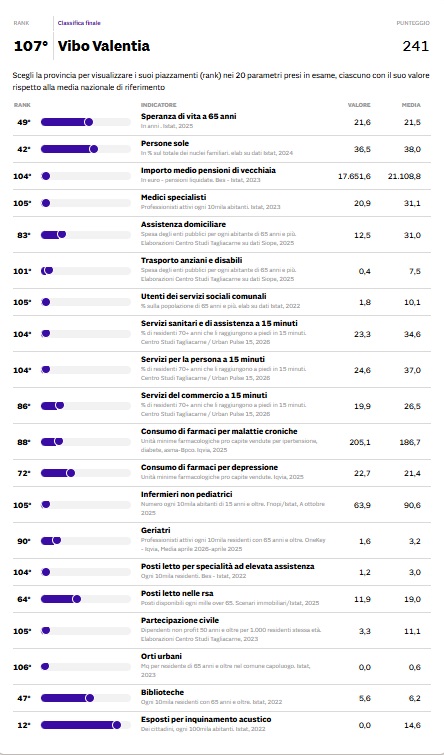Click Consumo di farmaci per depressione bar
The image size is (444, 755).
(x=86, y=473)
